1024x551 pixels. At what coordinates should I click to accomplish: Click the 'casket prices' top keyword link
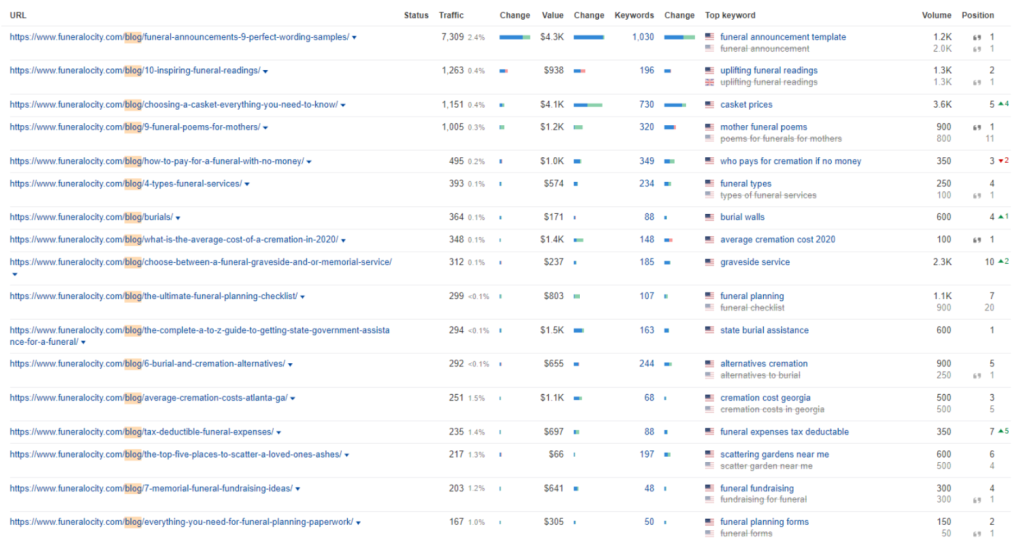click(x=746, y=104)
